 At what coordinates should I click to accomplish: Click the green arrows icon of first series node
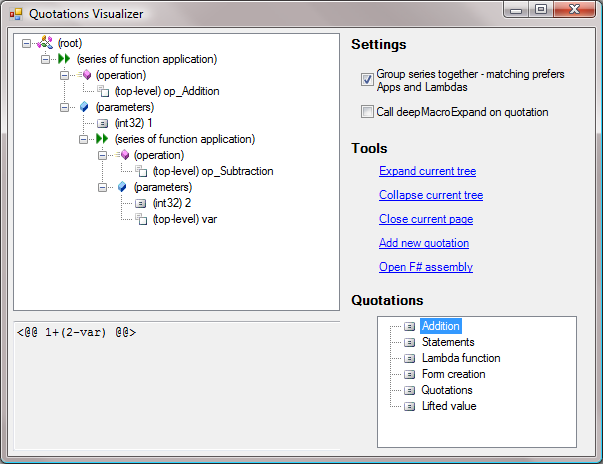point(63,60)
